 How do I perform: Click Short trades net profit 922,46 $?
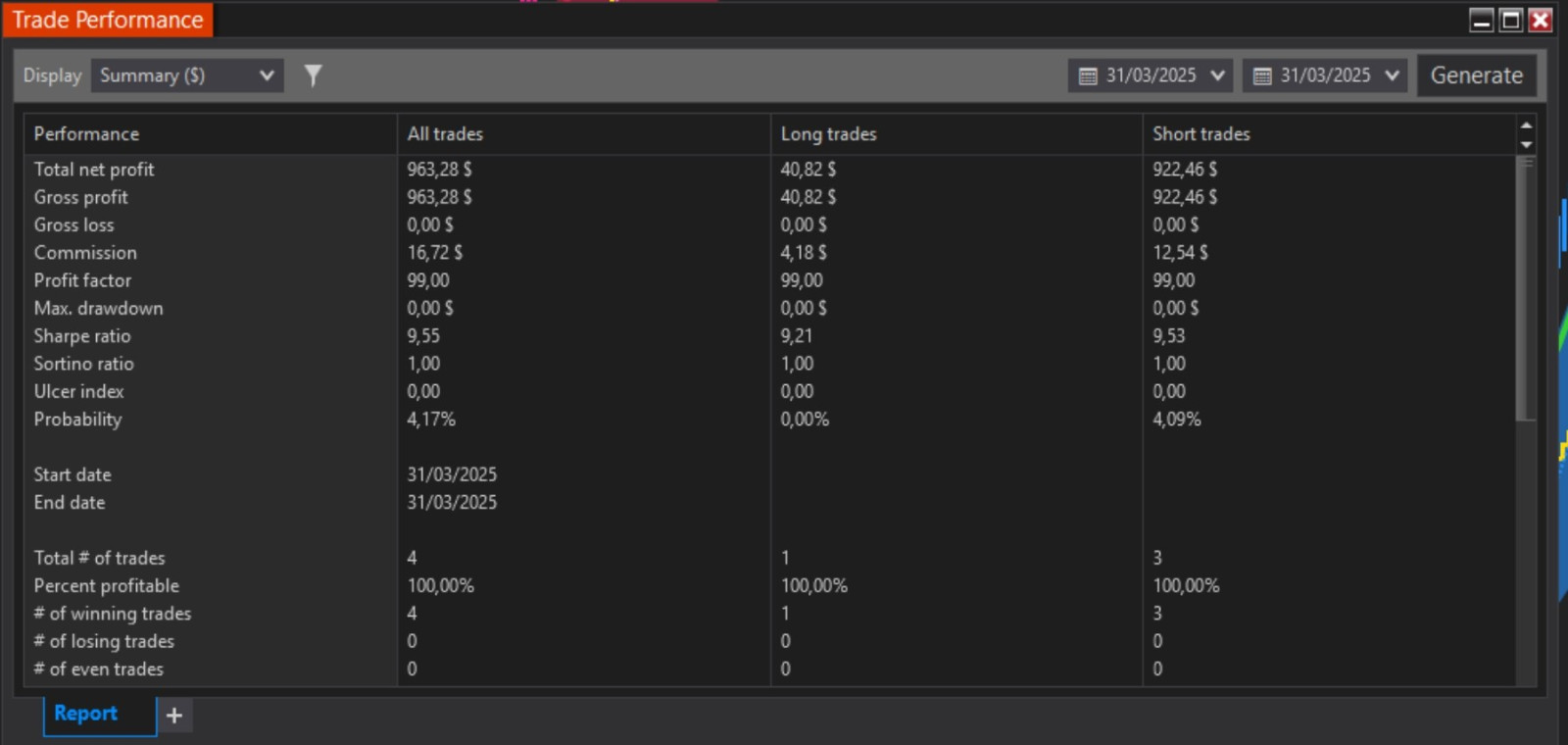point(1185,170)
